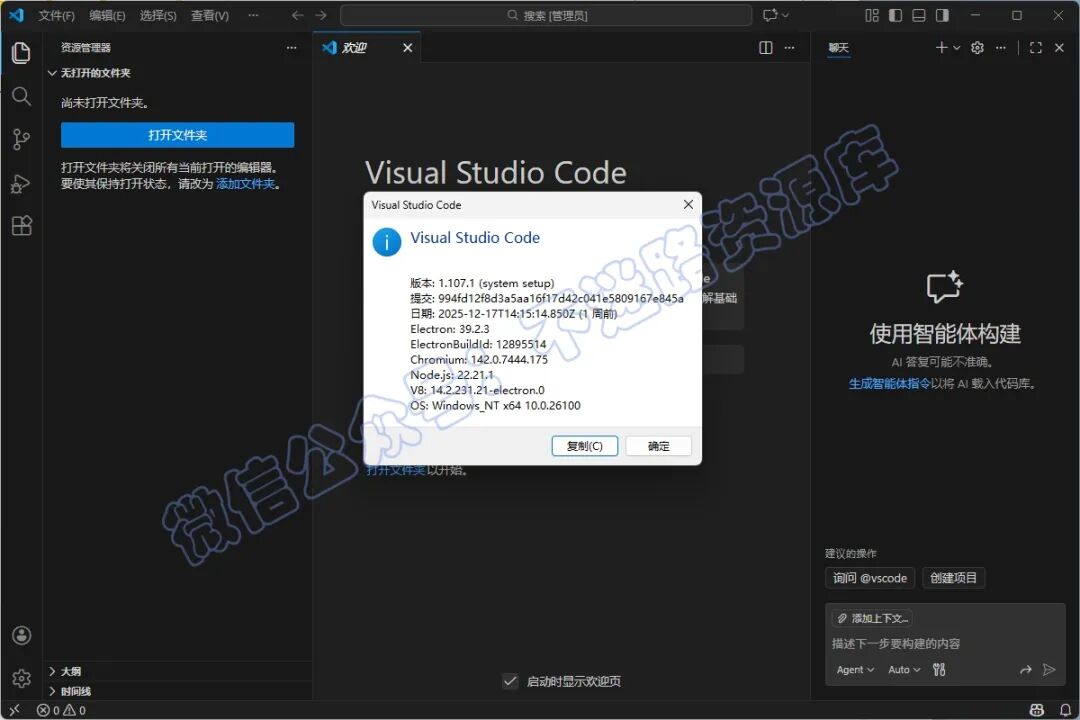Open the Extensions view
The width and height of the screenshot is (1080, 720).
tap(21, 226)
